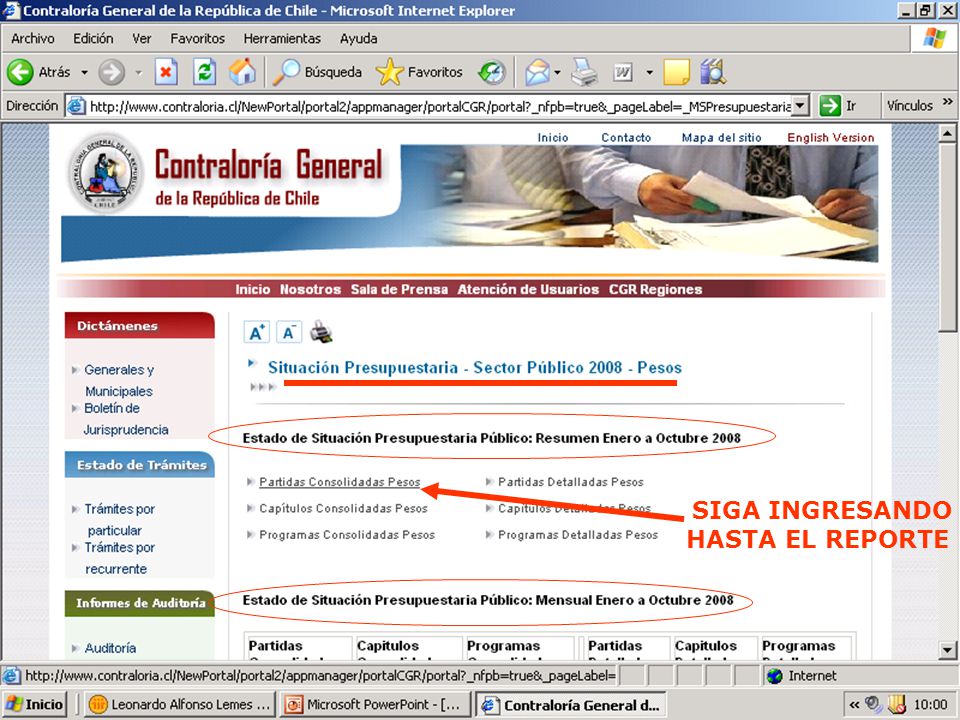This screenshot has width=960, height=720.
Task: Open dropdown arrow beside Atrás button
Action: pos(84,72)
